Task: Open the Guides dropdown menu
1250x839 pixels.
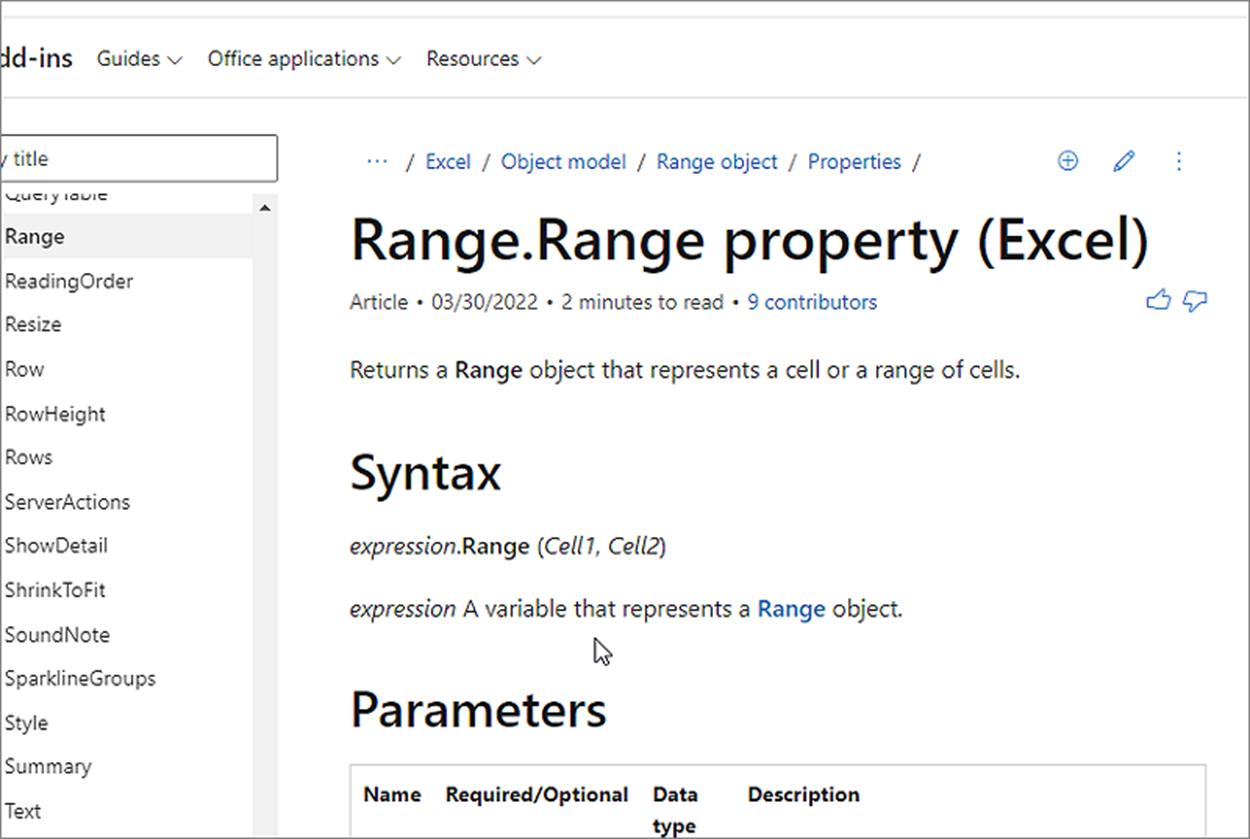Action: 140,59
